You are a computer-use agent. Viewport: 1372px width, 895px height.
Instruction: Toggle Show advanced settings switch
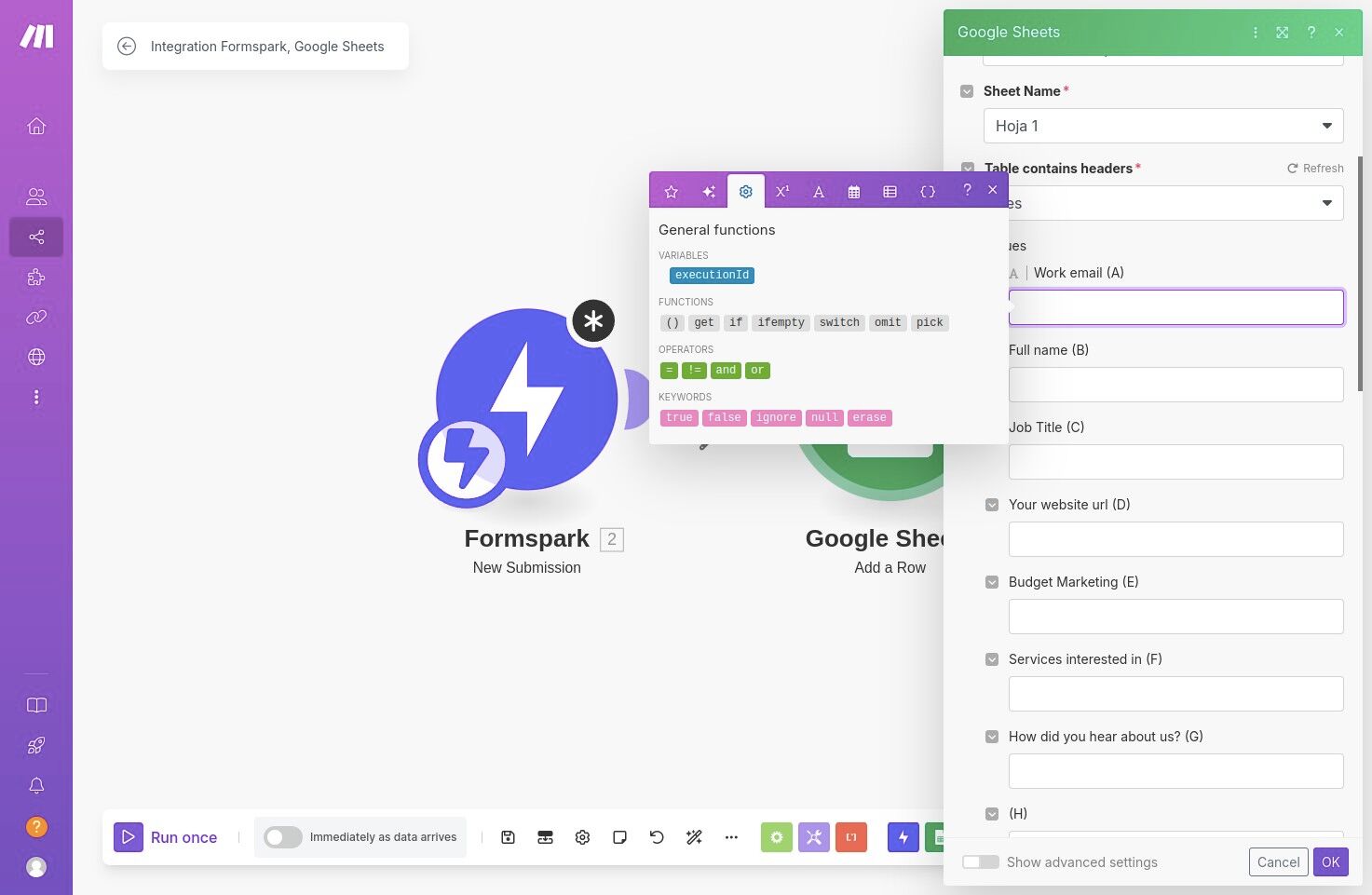coord(981,862)
